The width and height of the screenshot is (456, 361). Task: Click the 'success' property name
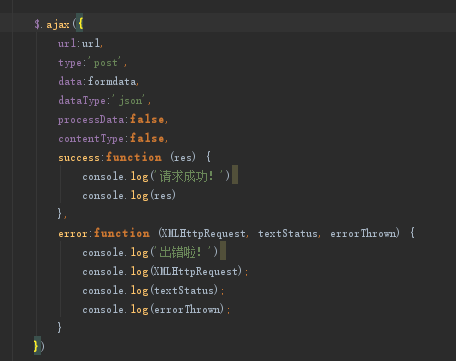[79, 157]
